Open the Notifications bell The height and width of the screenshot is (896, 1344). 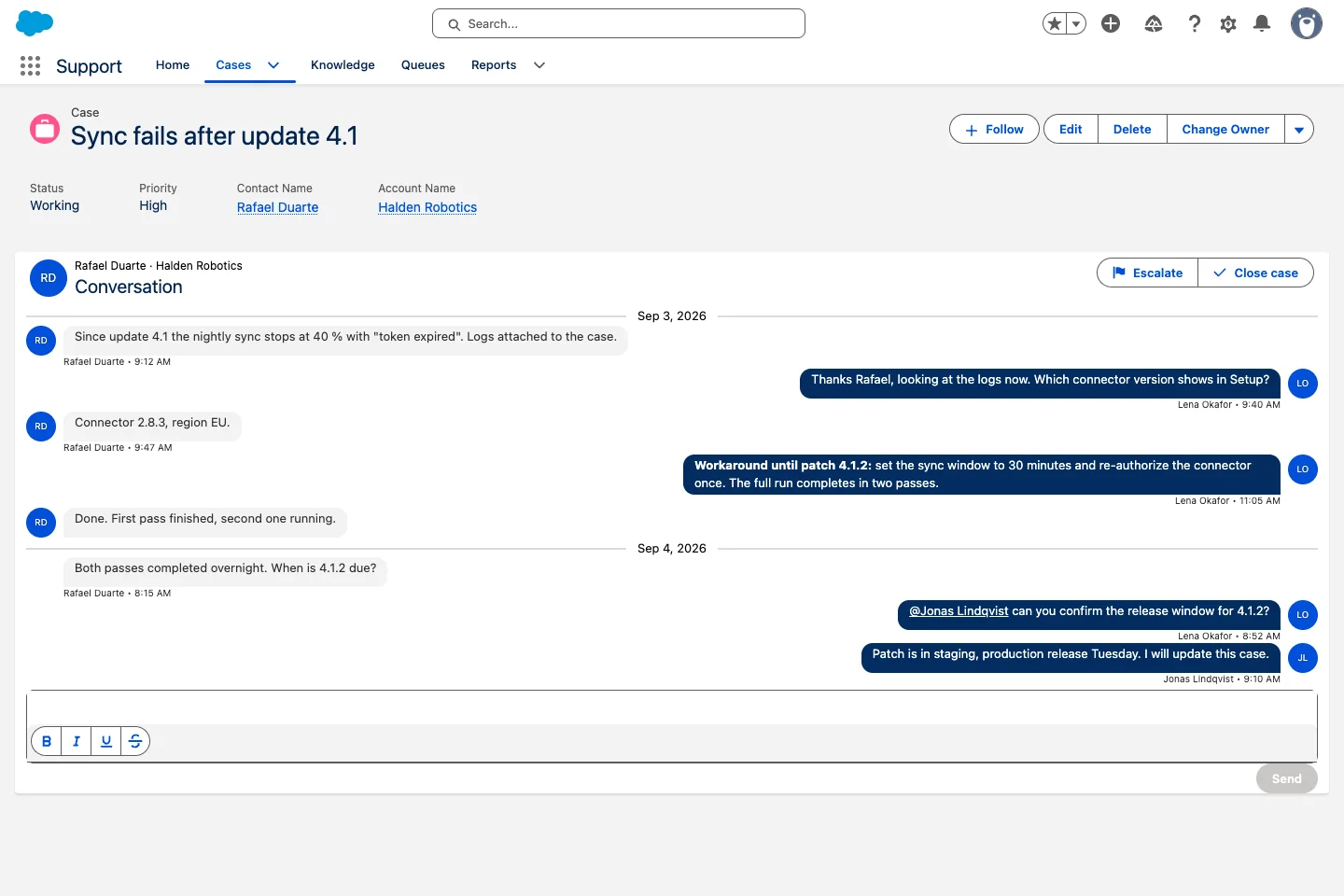tap(1262, 23)
